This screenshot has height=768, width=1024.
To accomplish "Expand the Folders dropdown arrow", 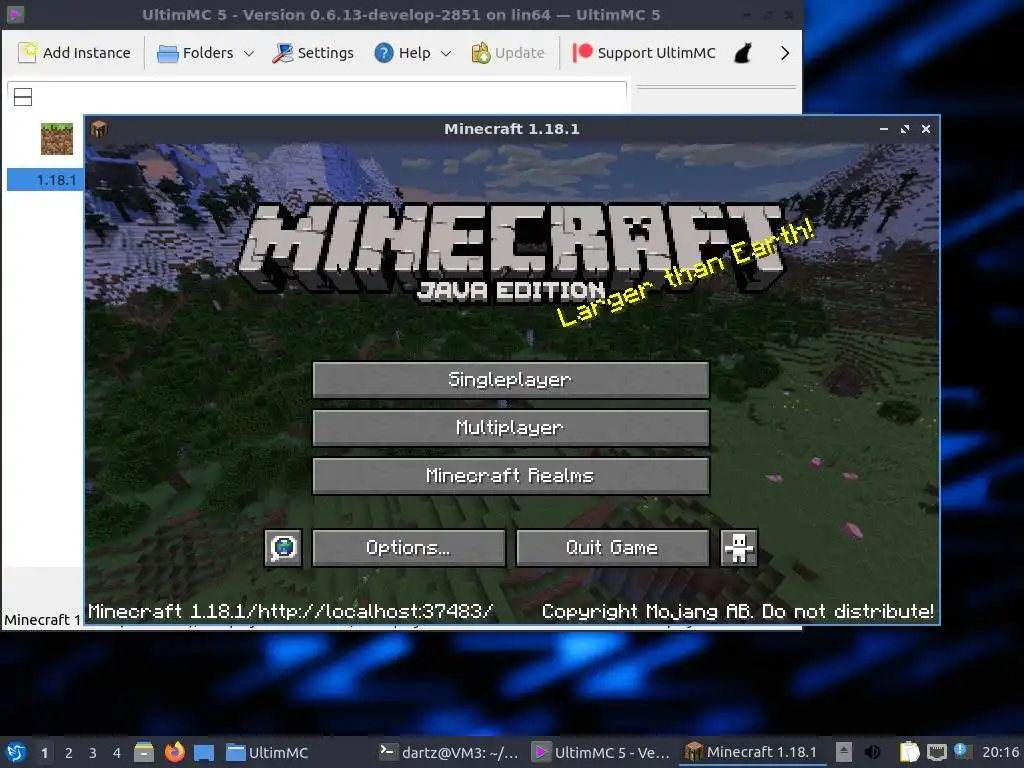I will tap(249, 54).
